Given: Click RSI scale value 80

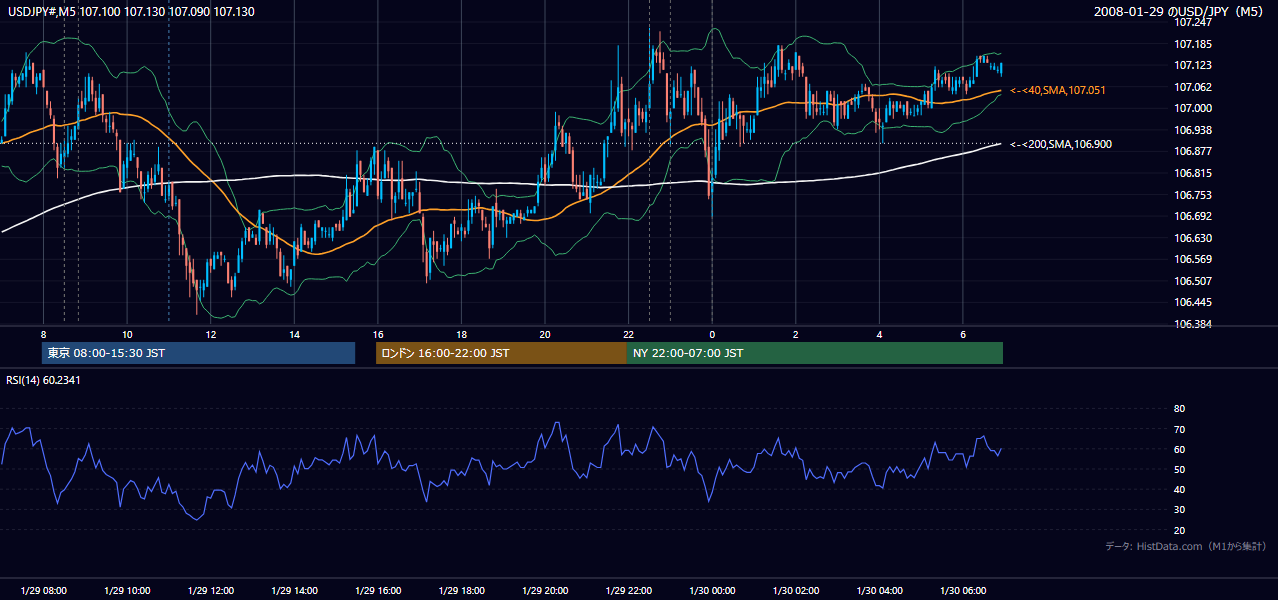Looking at the screenshot, I should [1179, 409].
